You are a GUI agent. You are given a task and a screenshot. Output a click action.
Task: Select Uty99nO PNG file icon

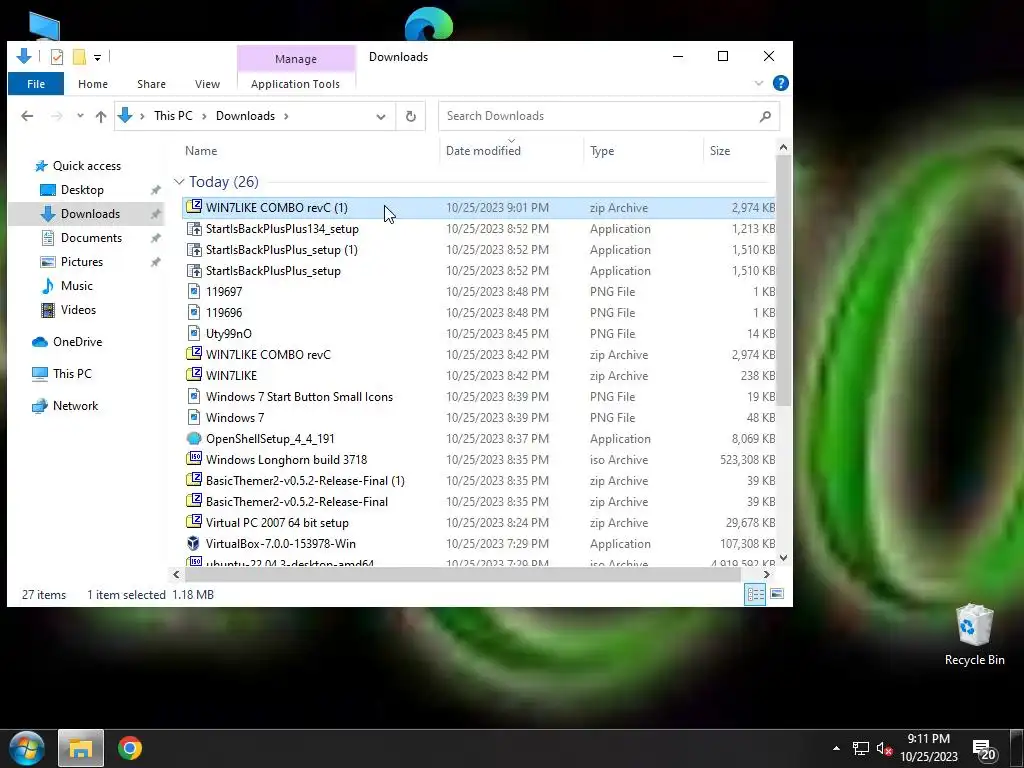click(x=194, y=333)
